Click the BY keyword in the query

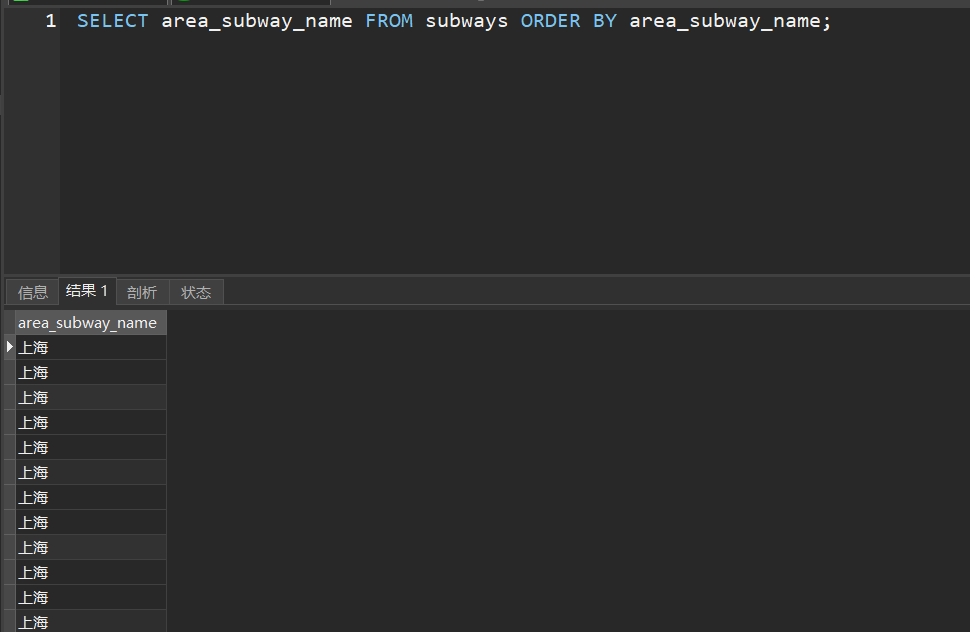605,21
